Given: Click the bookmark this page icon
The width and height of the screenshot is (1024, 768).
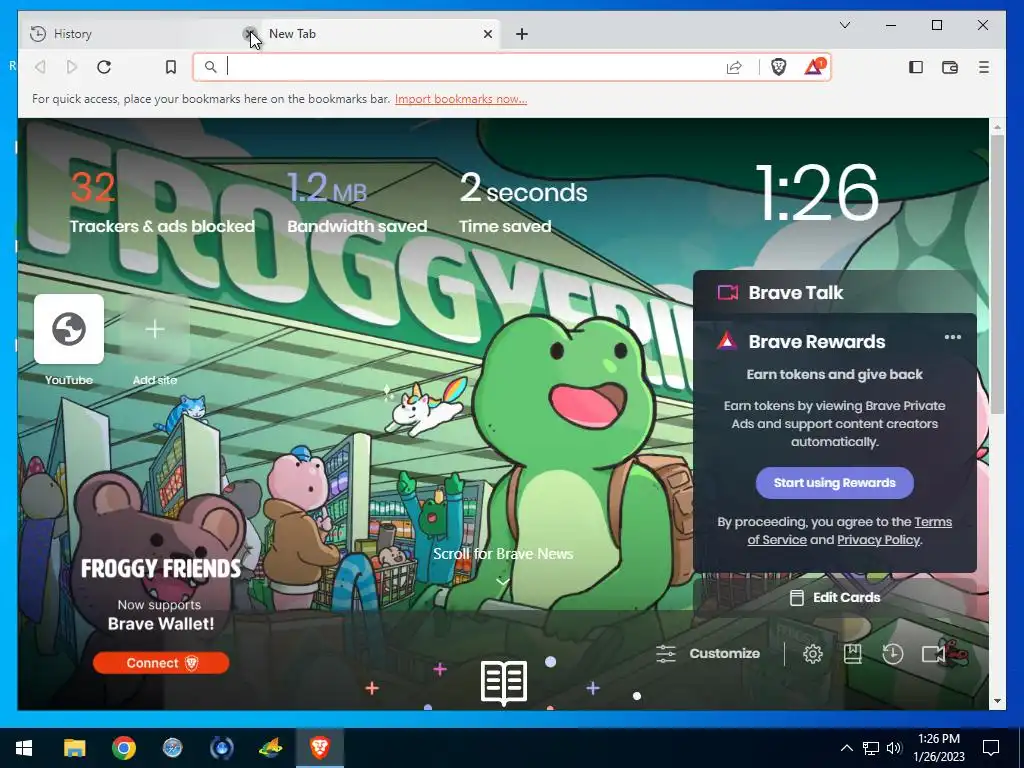Looking at the screenshot, I should (170, 67).
